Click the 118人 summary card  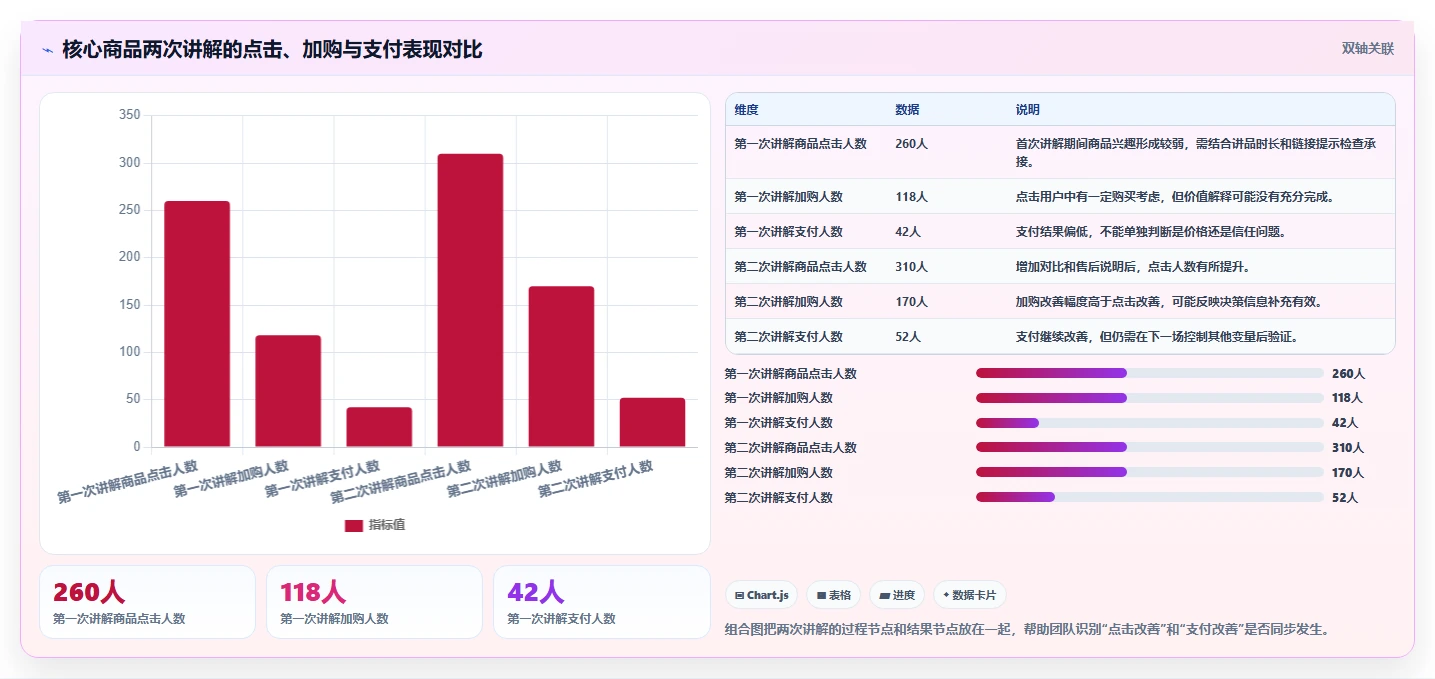374,602
